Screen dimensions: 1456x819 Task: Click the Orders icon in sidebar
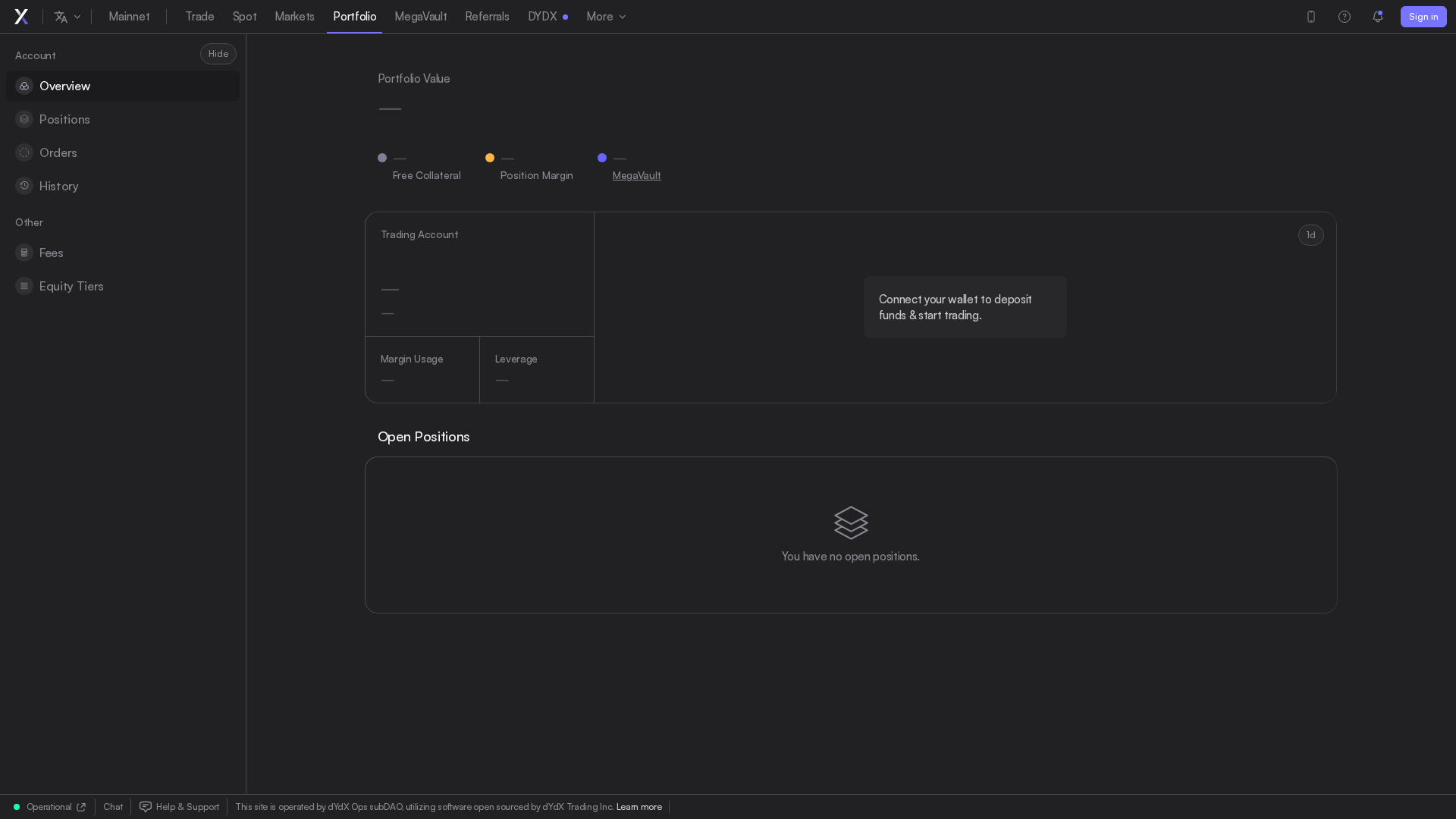point(24,152)
